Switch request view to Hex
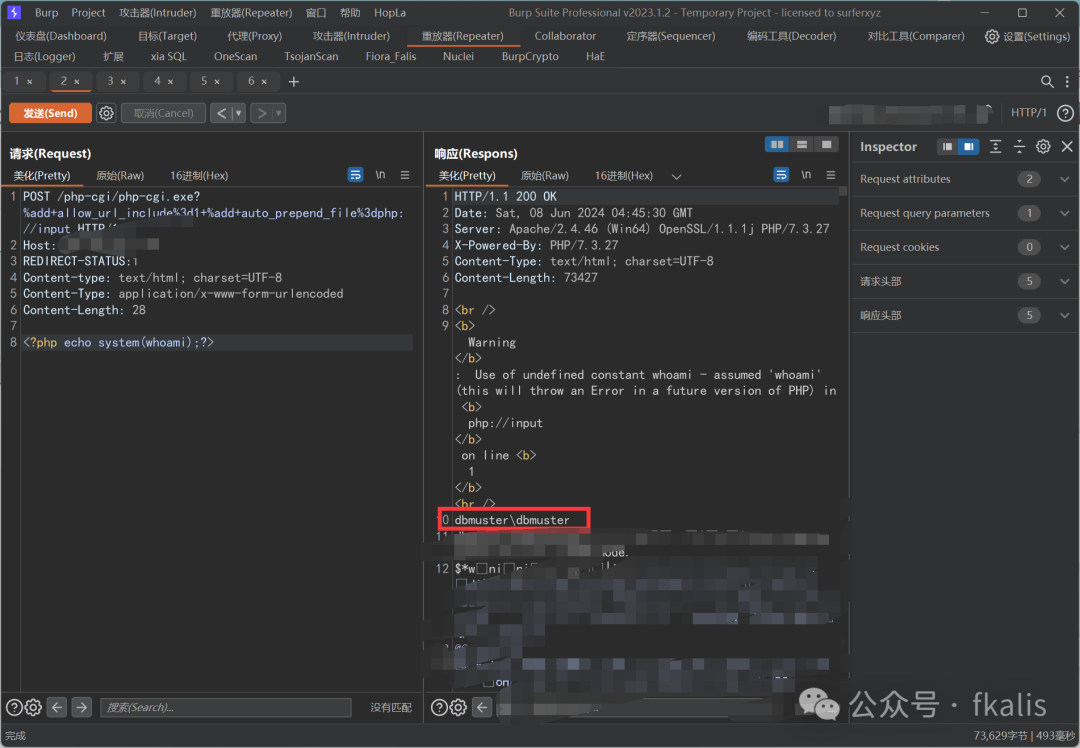The image size is (1080, 748). tap(199, 176)
